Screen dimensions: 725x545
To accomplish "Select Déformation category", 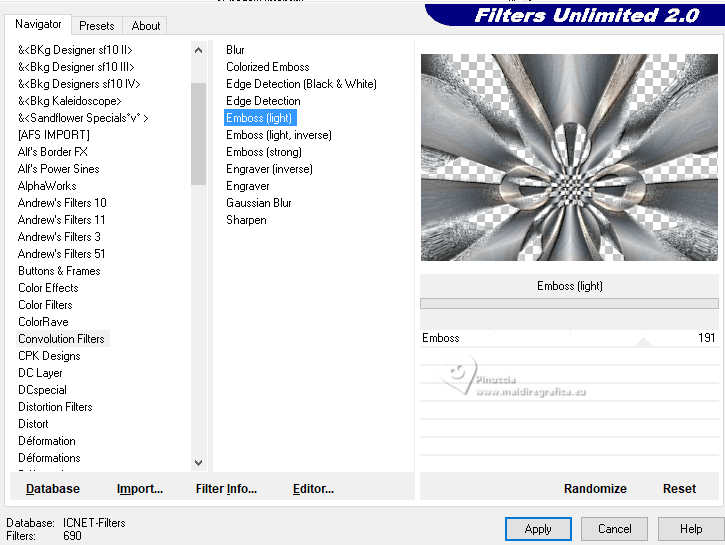I will [x=47, y=441].
